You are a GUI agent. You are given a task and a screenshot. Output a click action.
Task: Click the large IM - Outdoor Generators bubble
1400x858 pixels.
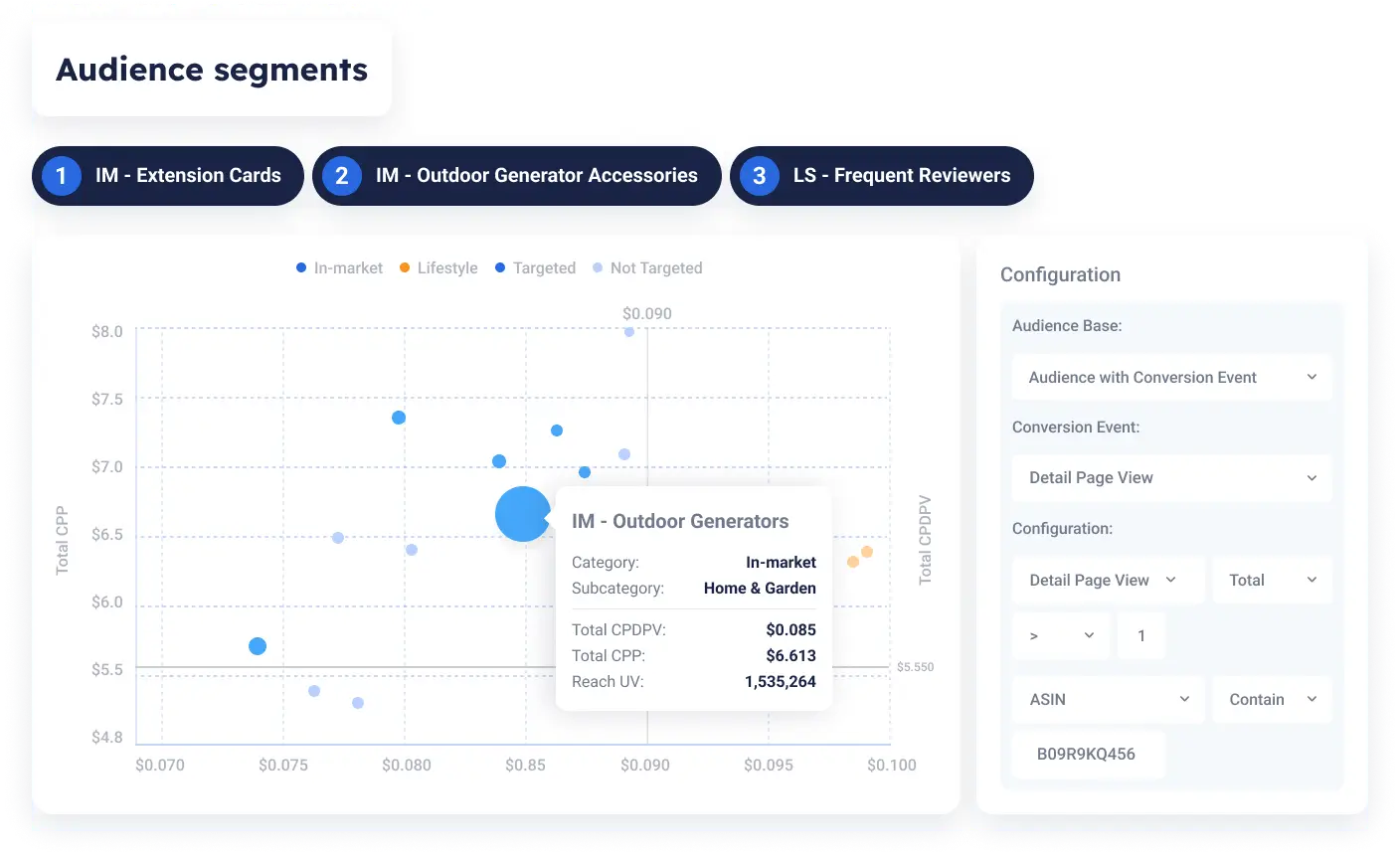click(x=523, y=514)
